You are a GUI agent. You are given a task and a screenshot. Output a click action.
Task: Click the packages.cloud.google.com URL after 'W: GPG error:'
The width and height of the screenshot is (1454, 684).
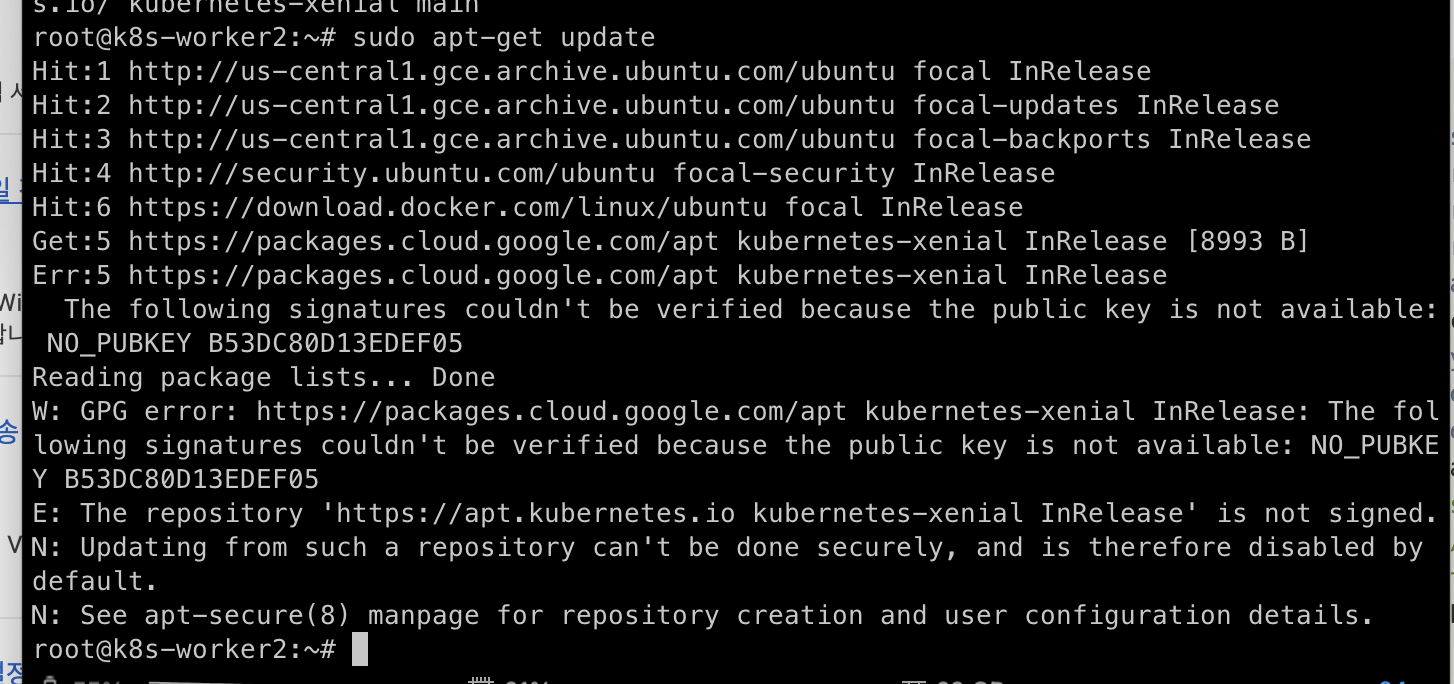[552, 411]
